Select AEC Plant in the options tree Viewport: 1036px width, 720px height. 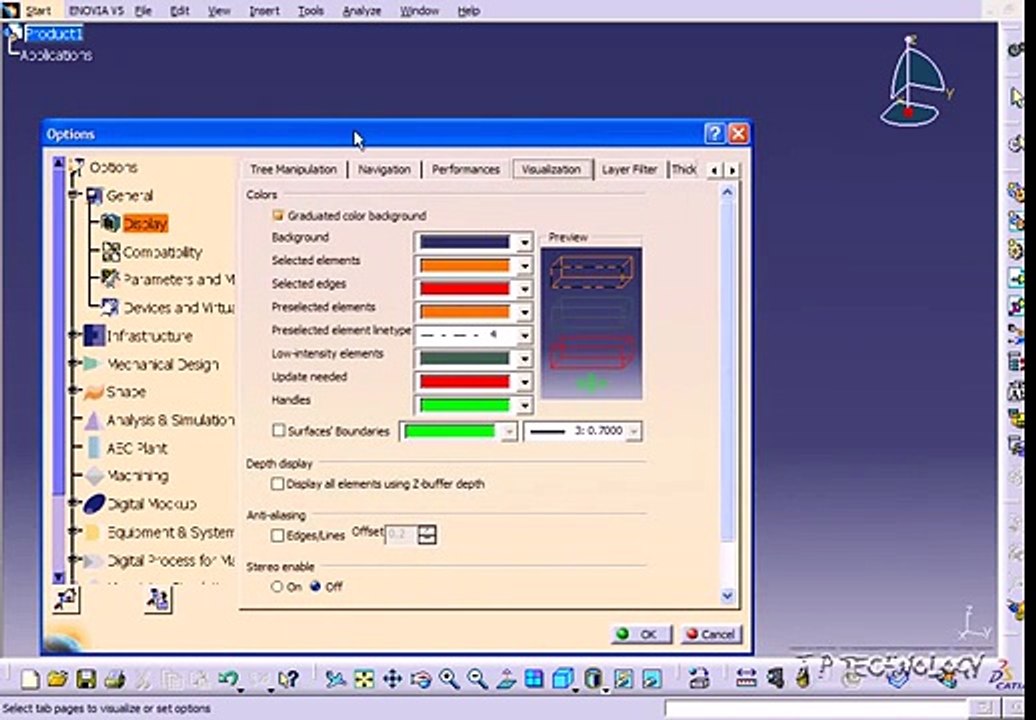pyautogui.click(x=137, y=449)
